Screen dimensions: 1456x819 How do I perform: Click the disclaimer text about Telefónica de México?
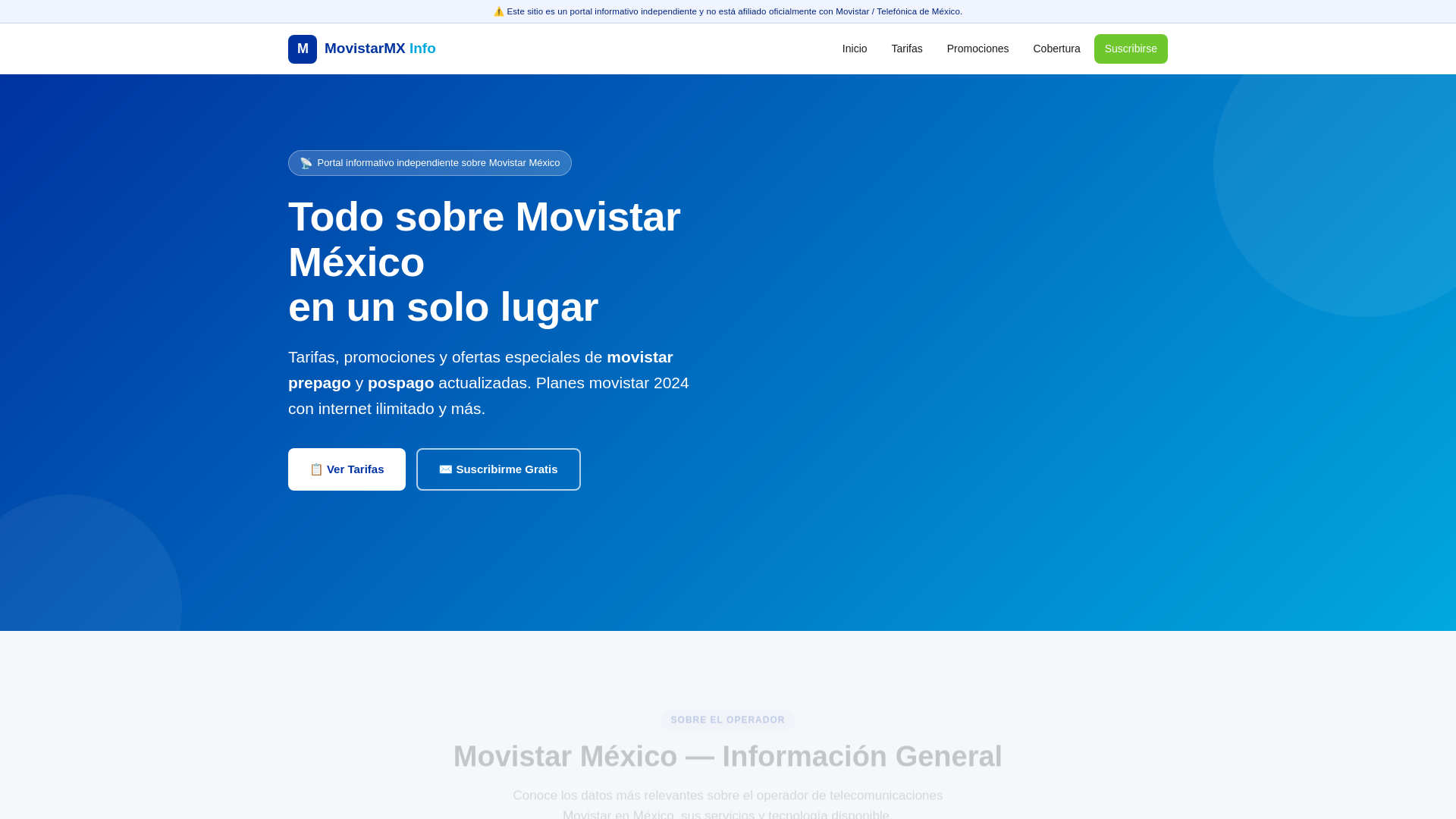pyautogui.click(x=734, y=11)
